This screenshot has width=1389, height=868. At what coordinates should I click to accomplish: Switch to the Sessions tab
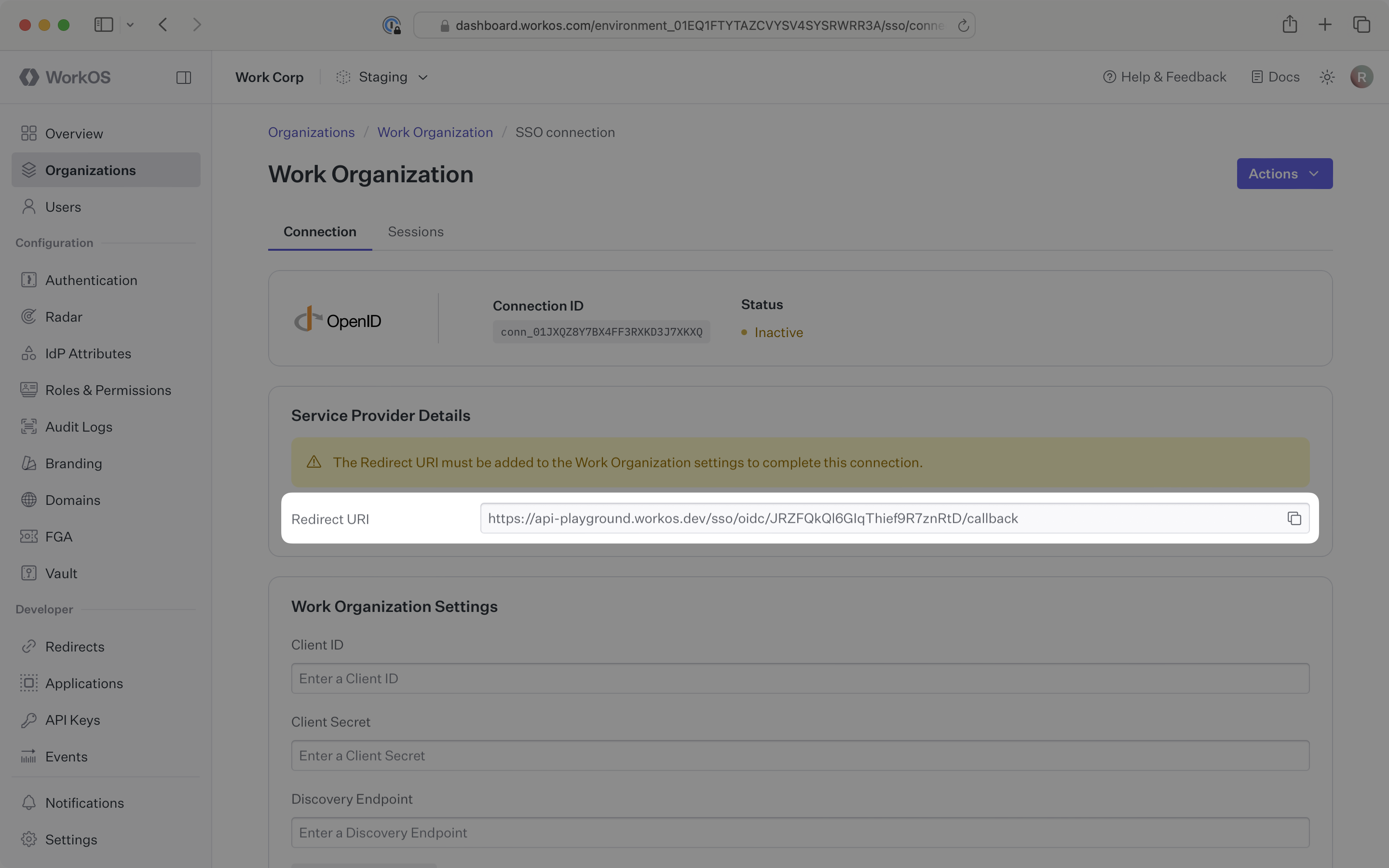[416, 231]
